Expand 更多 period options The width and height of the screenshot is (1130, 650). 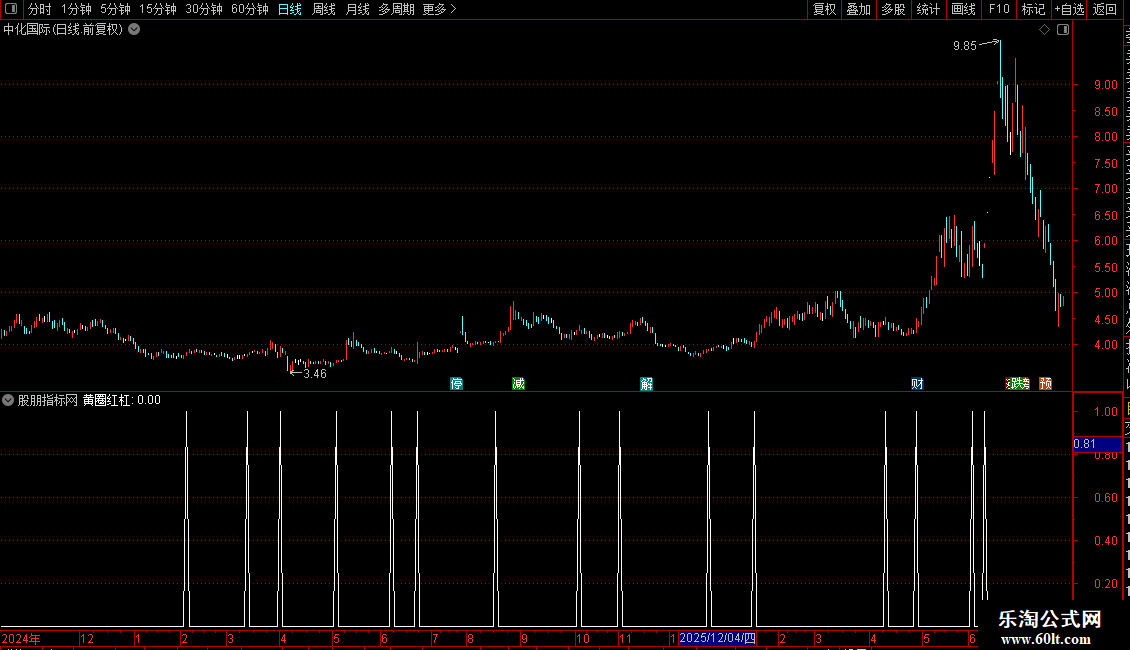pyautogui.click(x=440, y=9)
